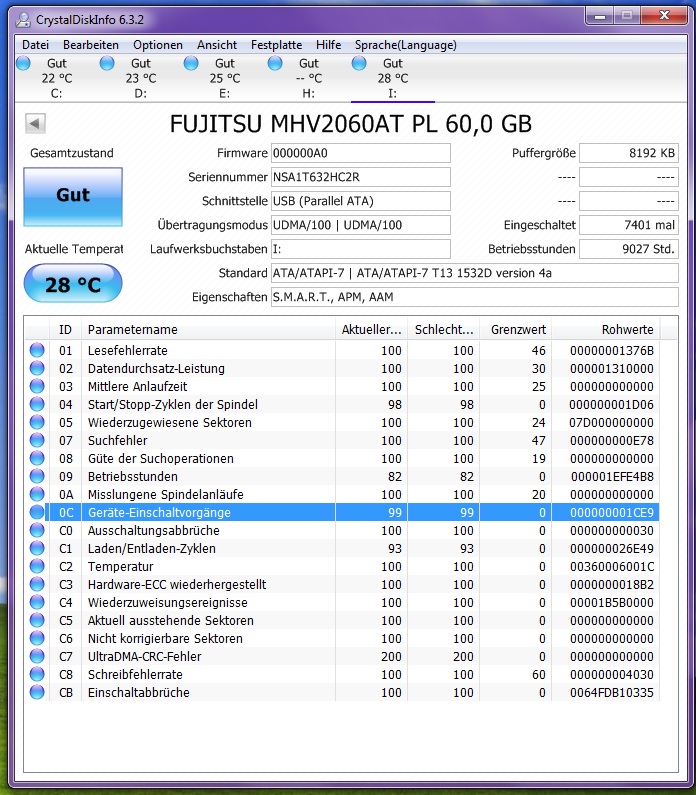
Task: Select the Nicht korrigierbare Sektoren row
Action: (342, 638)
